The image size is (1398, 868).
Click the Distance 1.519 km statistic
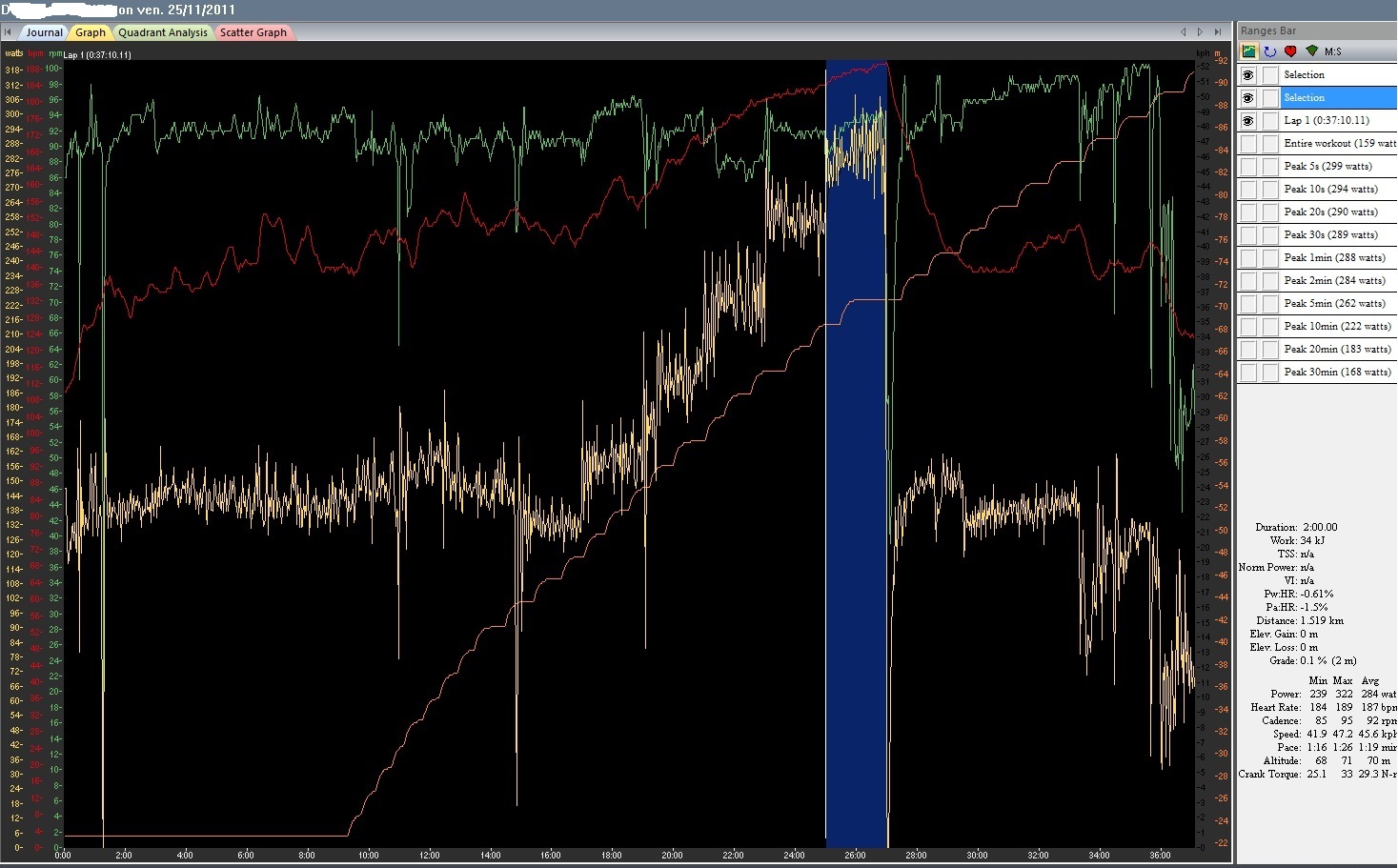click(1300, 620)
